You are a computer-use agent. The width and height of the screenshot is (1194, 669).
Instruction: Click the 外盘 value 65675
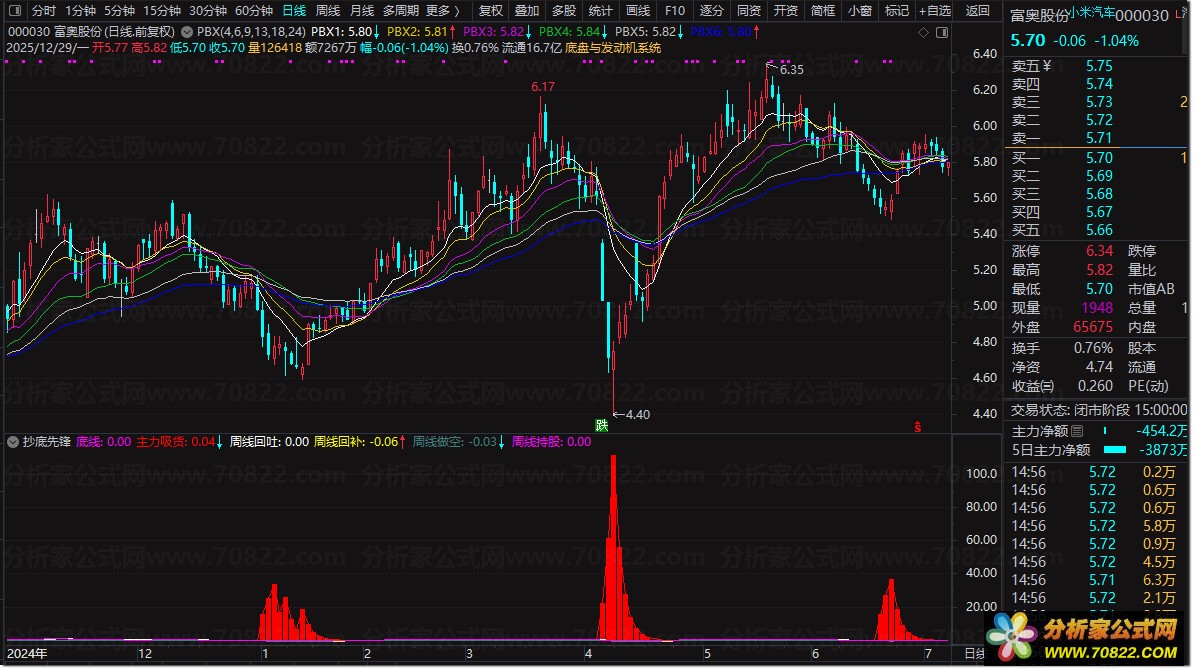[x=1093, y=327]
